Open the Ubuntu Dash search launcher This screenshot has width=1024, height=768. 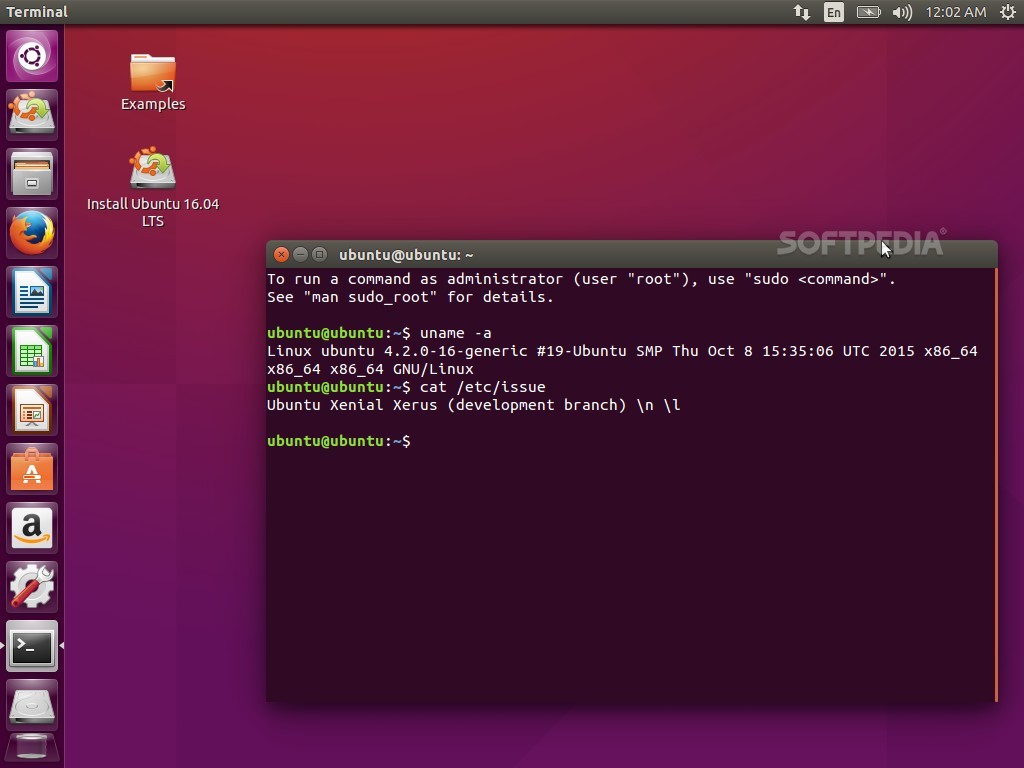pos(32,56)
